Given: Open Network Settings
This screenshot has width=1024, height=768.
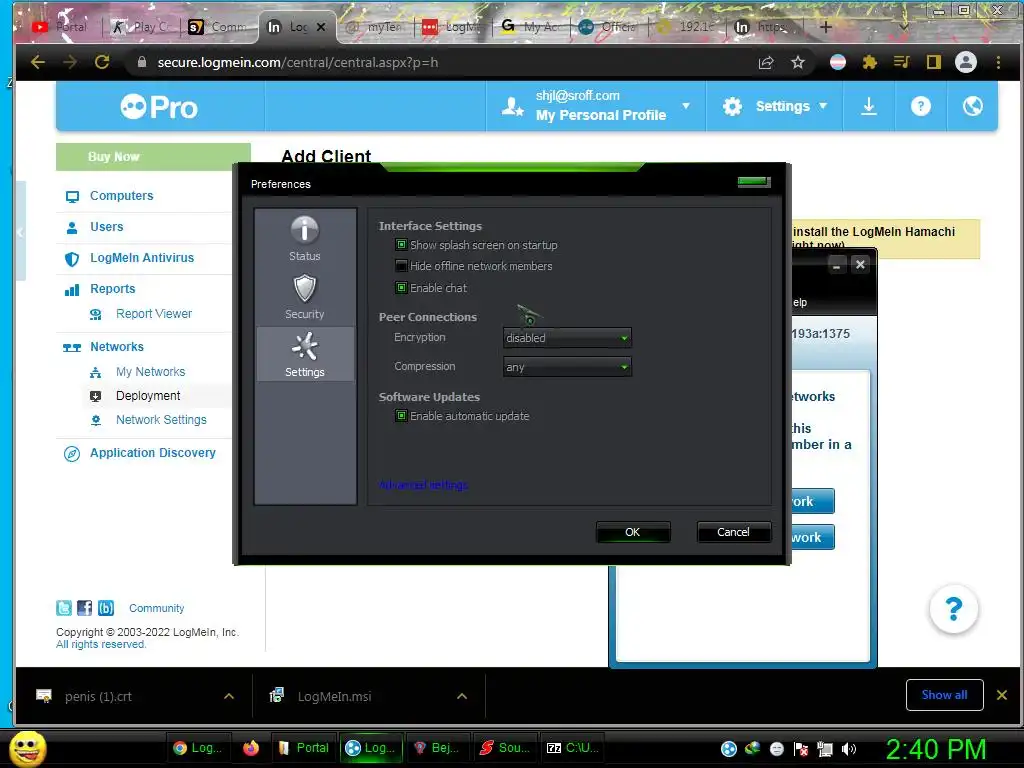Looking at the screenshot, I should coord(161,420).
